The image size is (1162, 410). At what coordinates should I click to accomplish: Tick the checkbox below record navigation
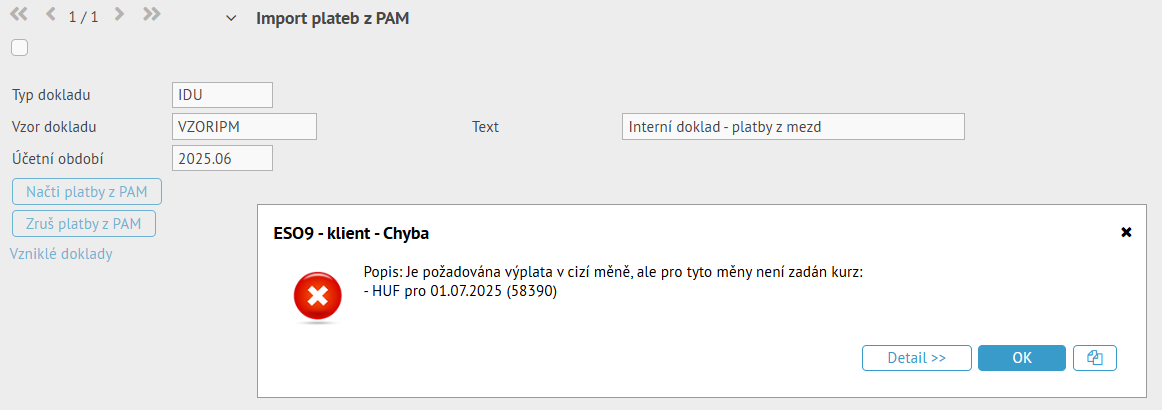[19, 48]
